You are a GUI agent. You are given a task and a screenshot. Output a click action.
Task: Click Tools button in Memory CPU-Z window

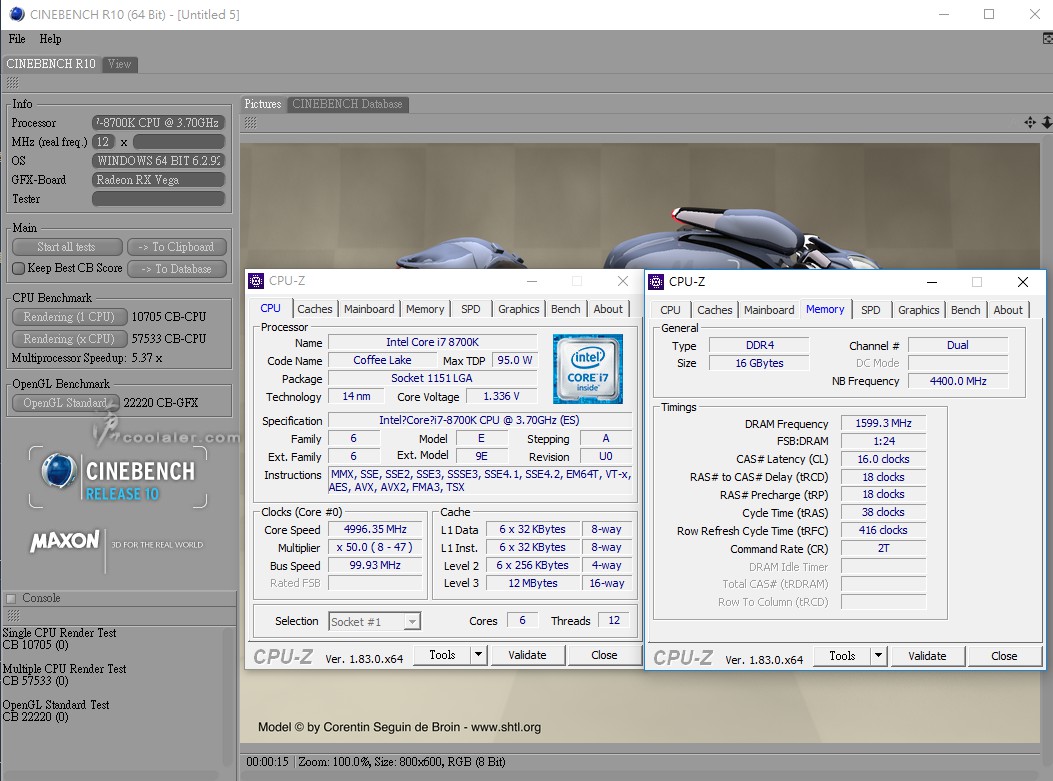coord(841,656)
